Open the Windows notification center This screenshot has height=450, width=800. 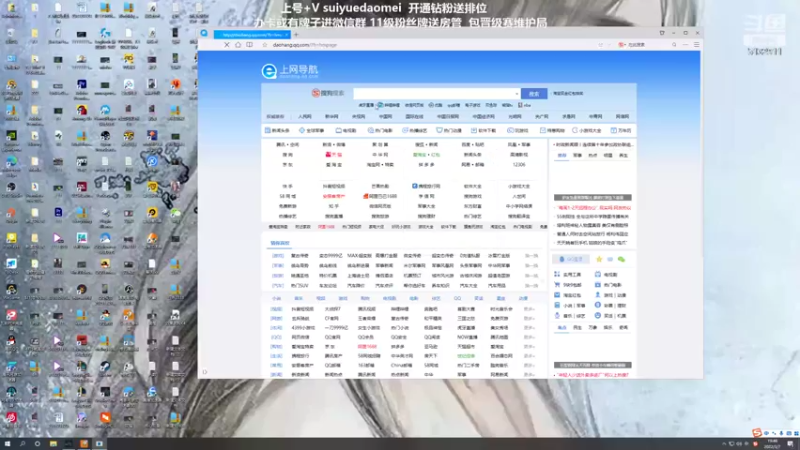tap(790, 444)
